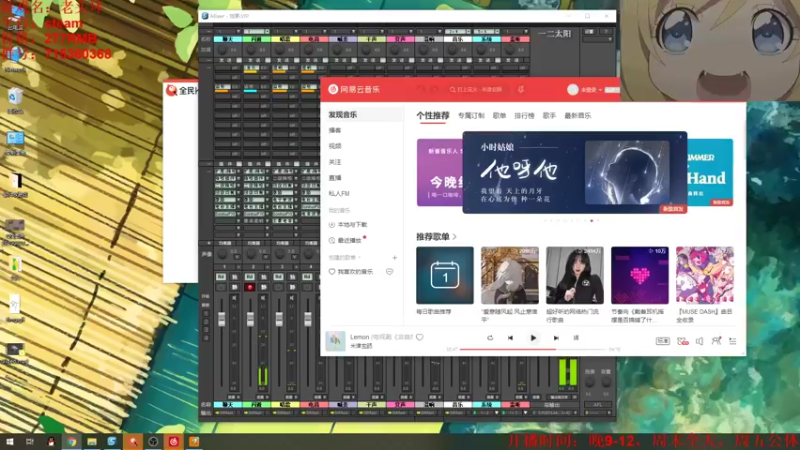The height and width of the screenshot is (450, 800).
Task: Switch to 最新音乐 tab
Action: (x=578, y=116)
